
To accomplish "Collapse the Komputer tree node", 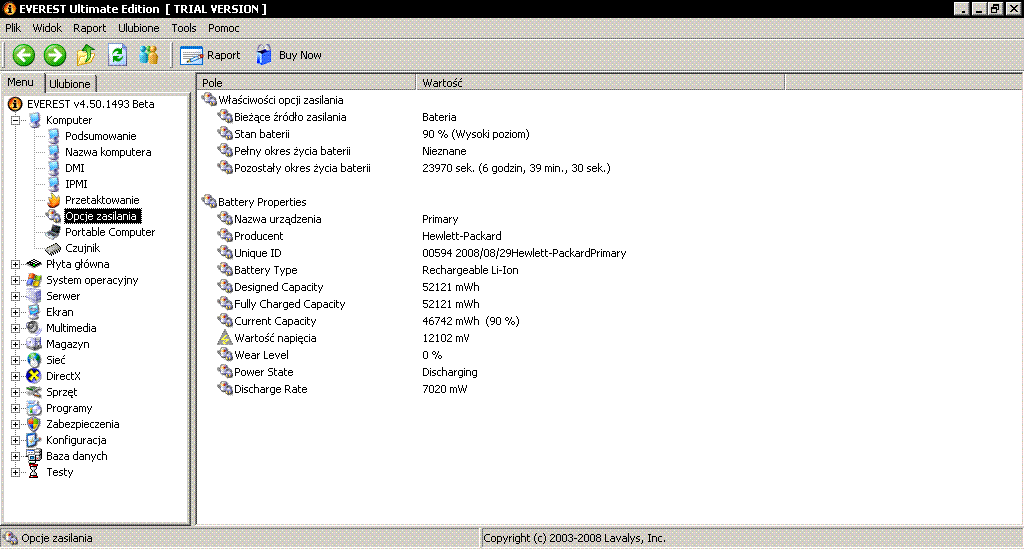I will pos(15,120).
